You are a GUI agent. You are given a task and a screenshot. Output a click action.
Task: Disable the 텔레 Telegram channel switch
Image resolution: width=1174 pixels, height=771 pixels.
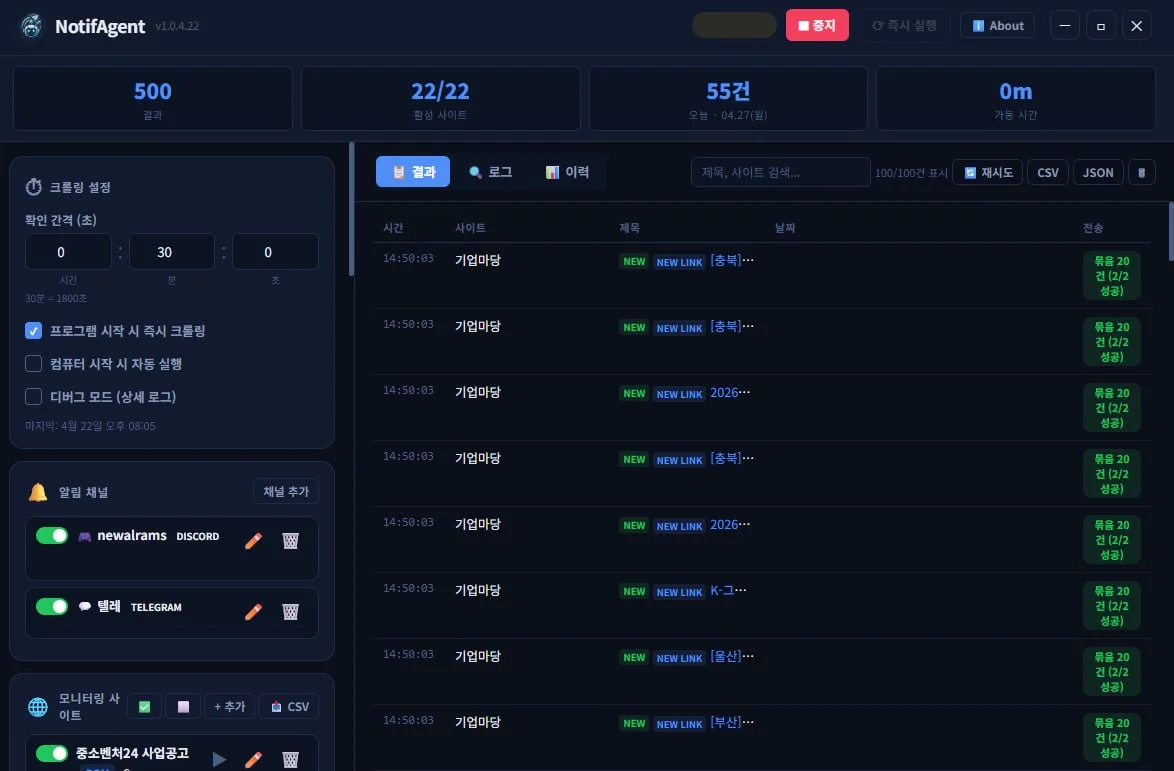point(52,606)
